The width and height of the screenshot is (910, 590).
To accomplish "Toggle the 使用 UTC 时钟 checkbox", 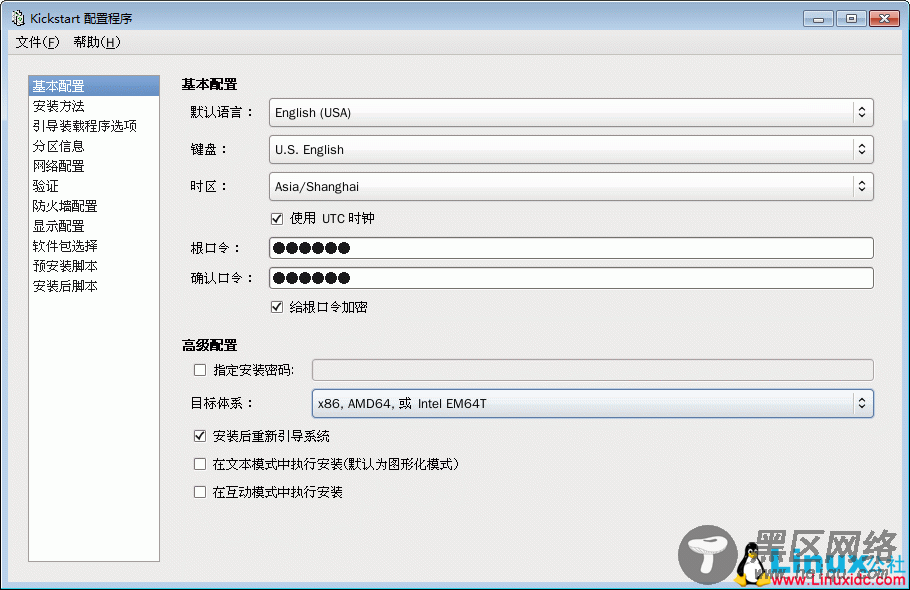I will (277, 219).
